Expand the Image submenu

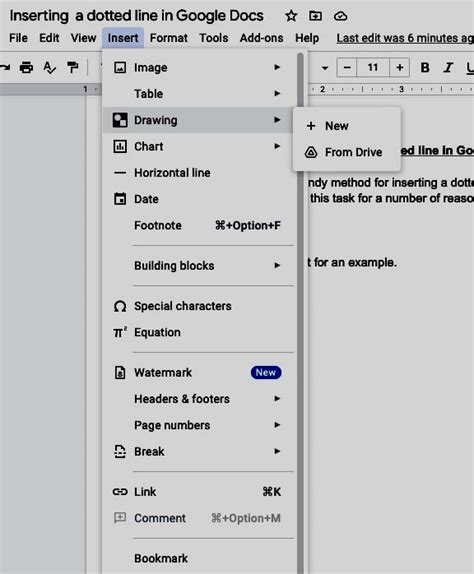coord(200,67)
